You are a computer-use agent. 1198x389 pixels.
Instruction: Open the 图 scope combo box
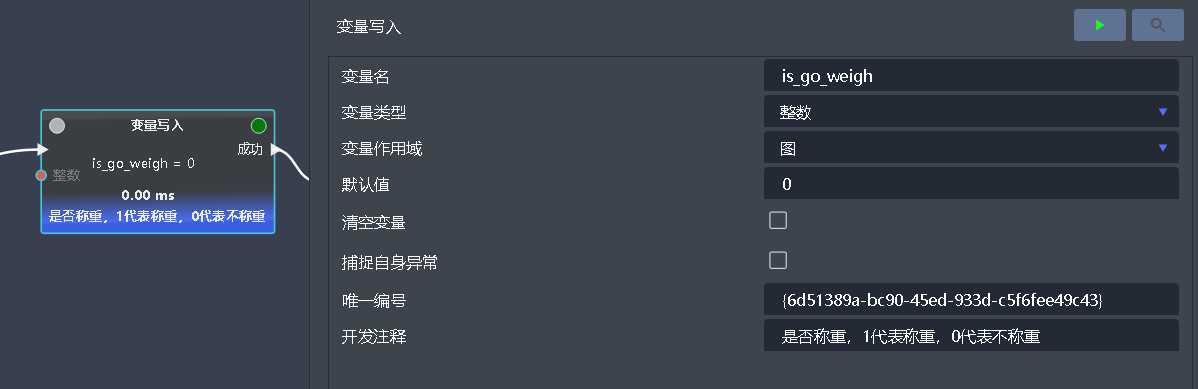[971, 147]
